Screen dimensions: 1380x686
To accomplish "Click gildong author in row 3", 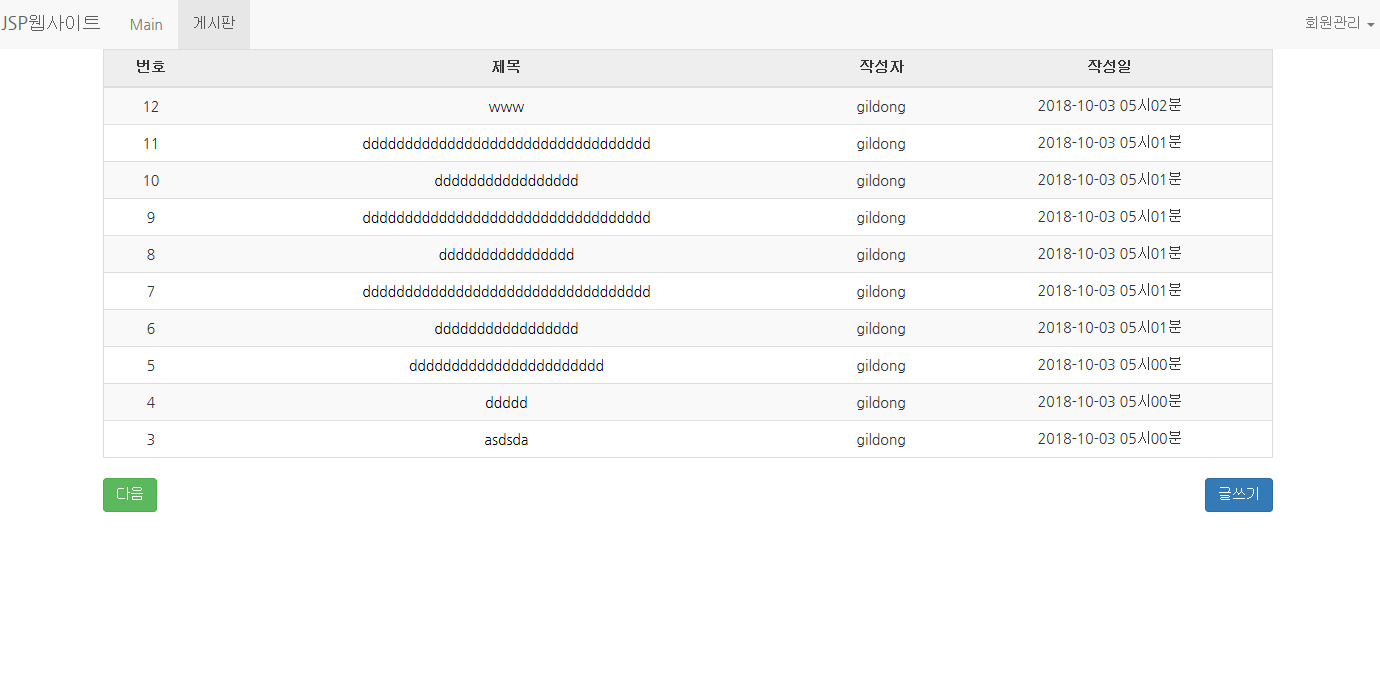I will click(881, 439).
